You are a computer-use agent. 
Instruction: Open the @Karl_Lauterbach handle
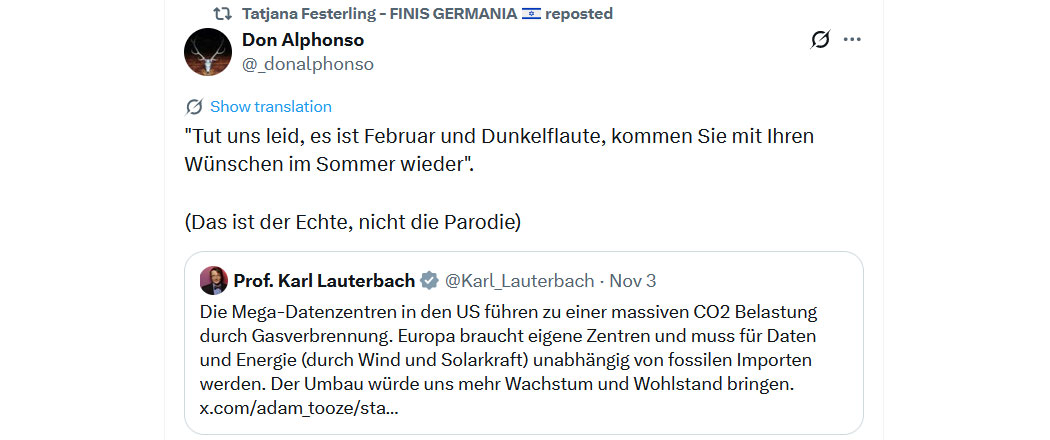[x=519, y=280]
